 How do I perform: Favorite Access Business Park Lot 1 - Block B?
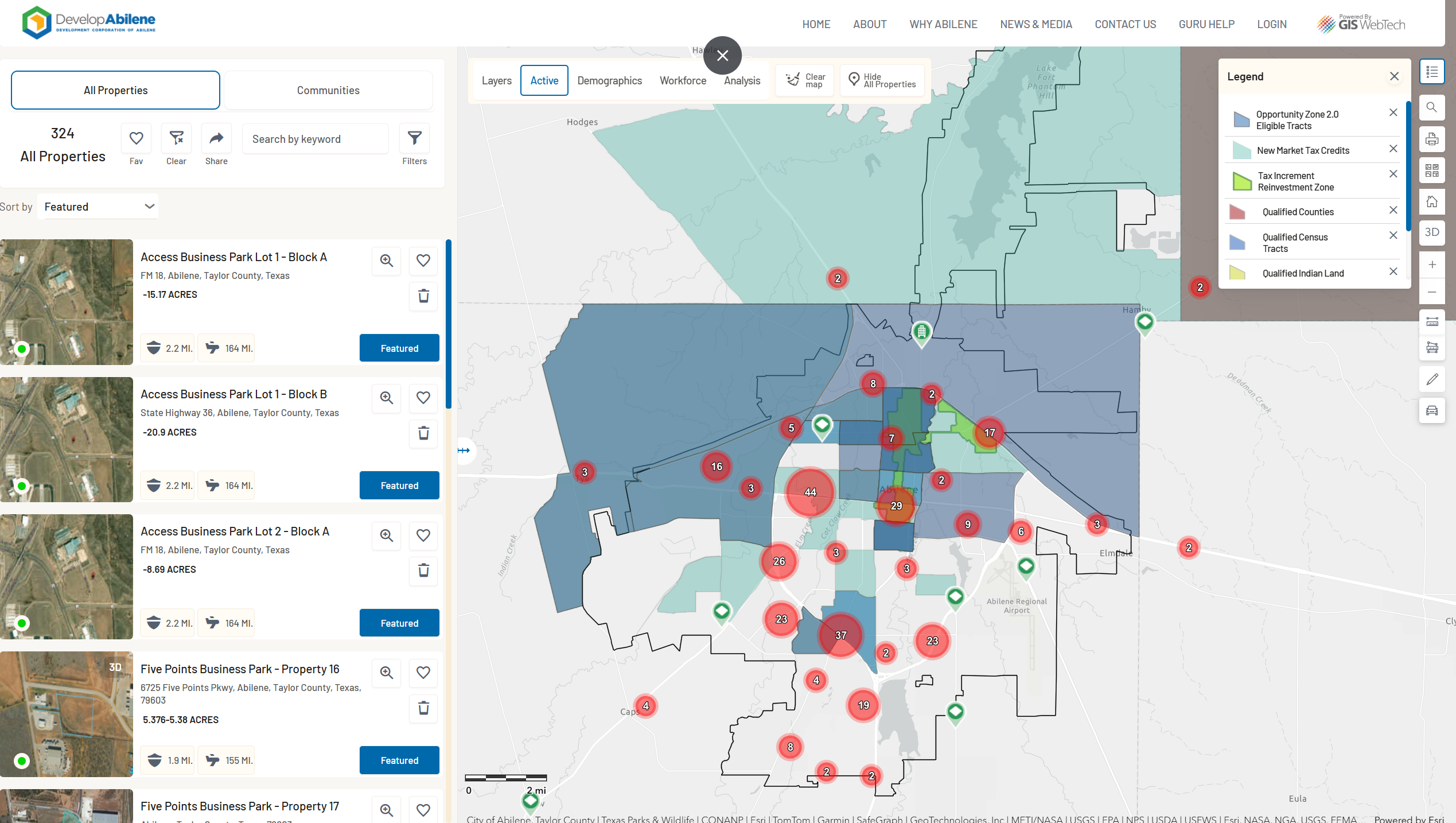coord(423,398)
